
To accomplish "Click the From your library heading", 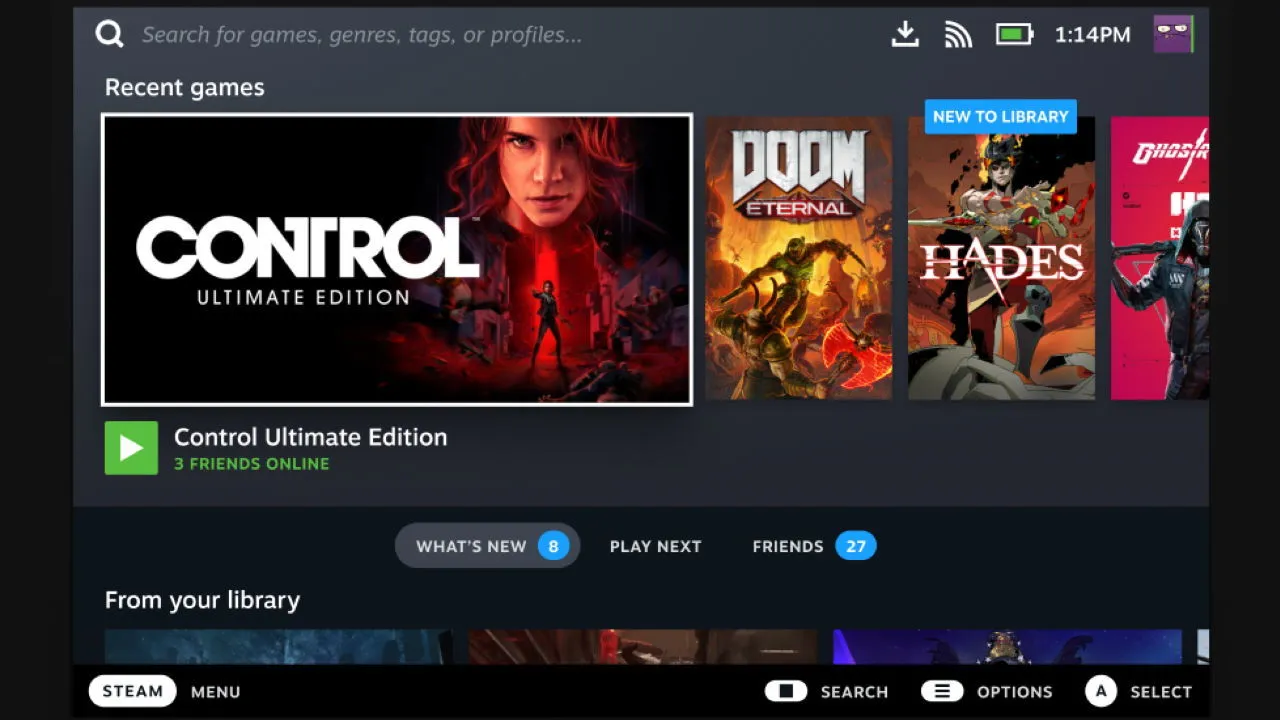I will (202, 600).
